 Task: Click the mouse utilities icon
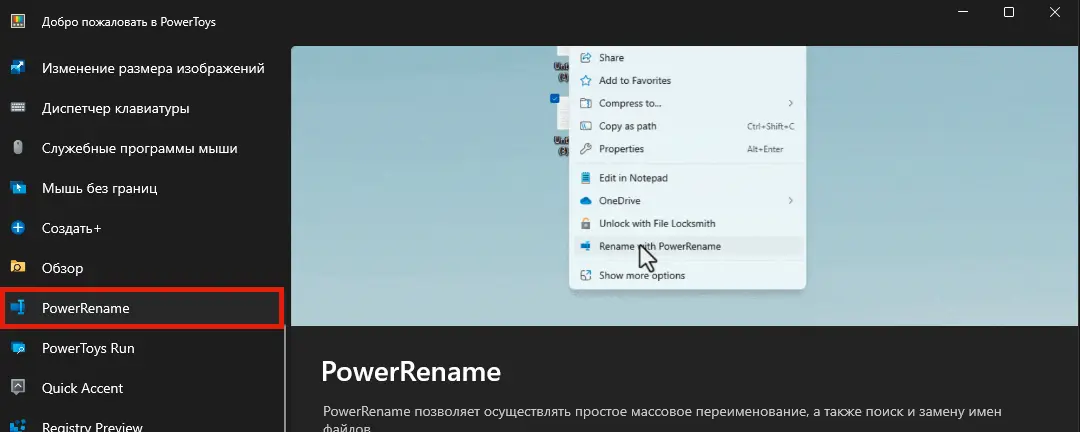[17, 148]
